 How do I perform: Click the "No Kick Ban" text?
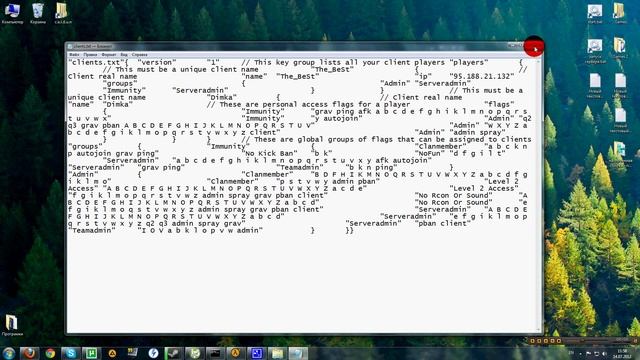click(269, 153)
